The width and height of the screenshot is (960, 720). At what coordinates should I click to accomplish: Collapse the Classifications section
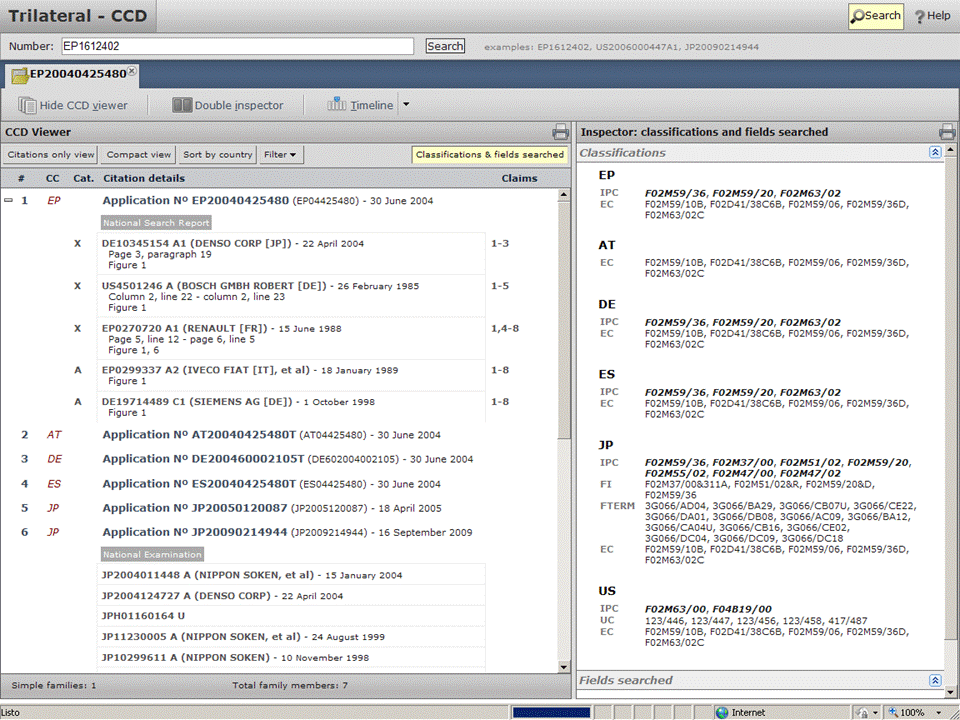pyautogui.click(x=935, y=153)
